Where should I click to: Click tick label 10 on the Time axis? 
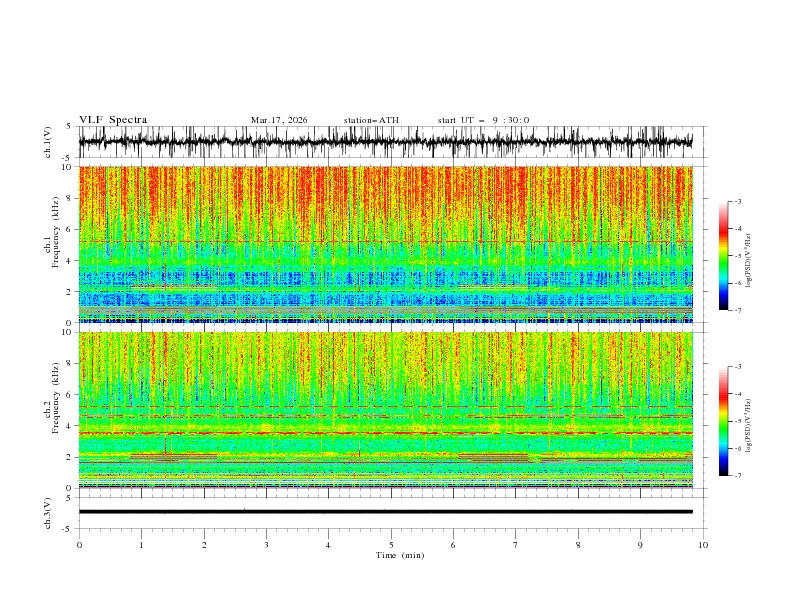pyautogui.click(x=703, y=545)
